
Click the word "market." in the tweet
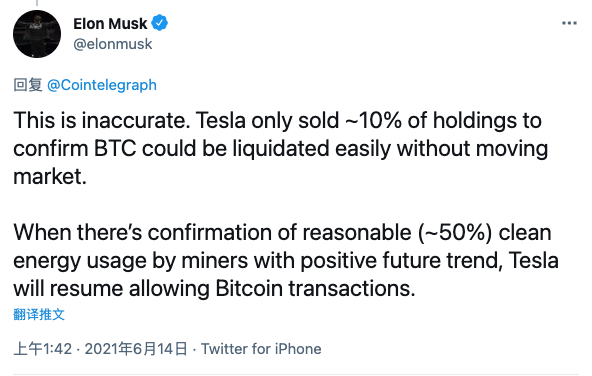click(50, 176)
